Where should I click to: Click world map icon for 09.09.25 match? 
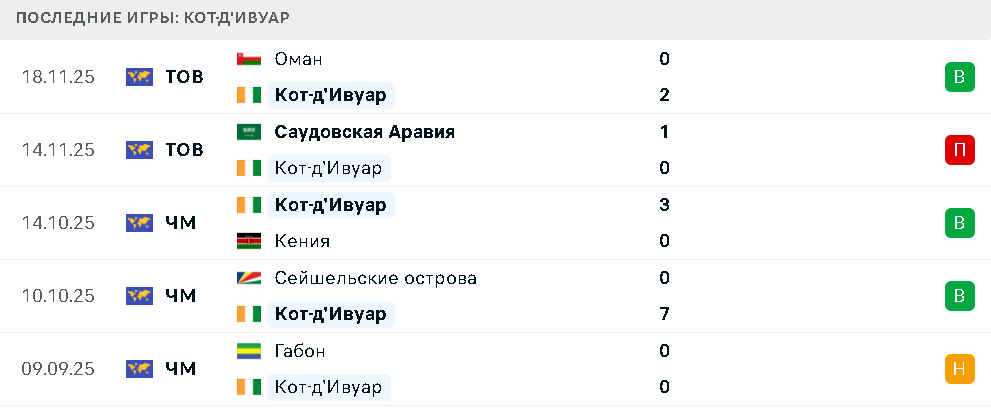[139, 369]
